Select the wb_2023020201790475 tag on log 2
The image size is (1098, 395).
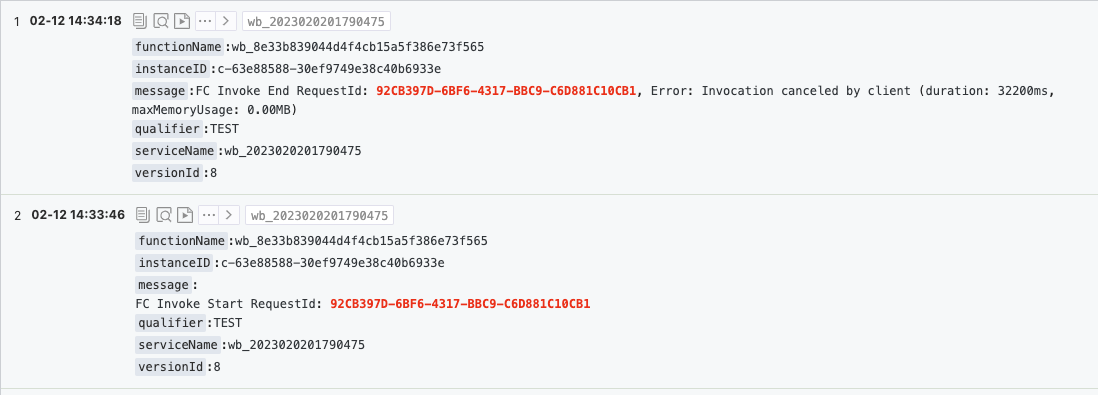[x=319, y=215]
